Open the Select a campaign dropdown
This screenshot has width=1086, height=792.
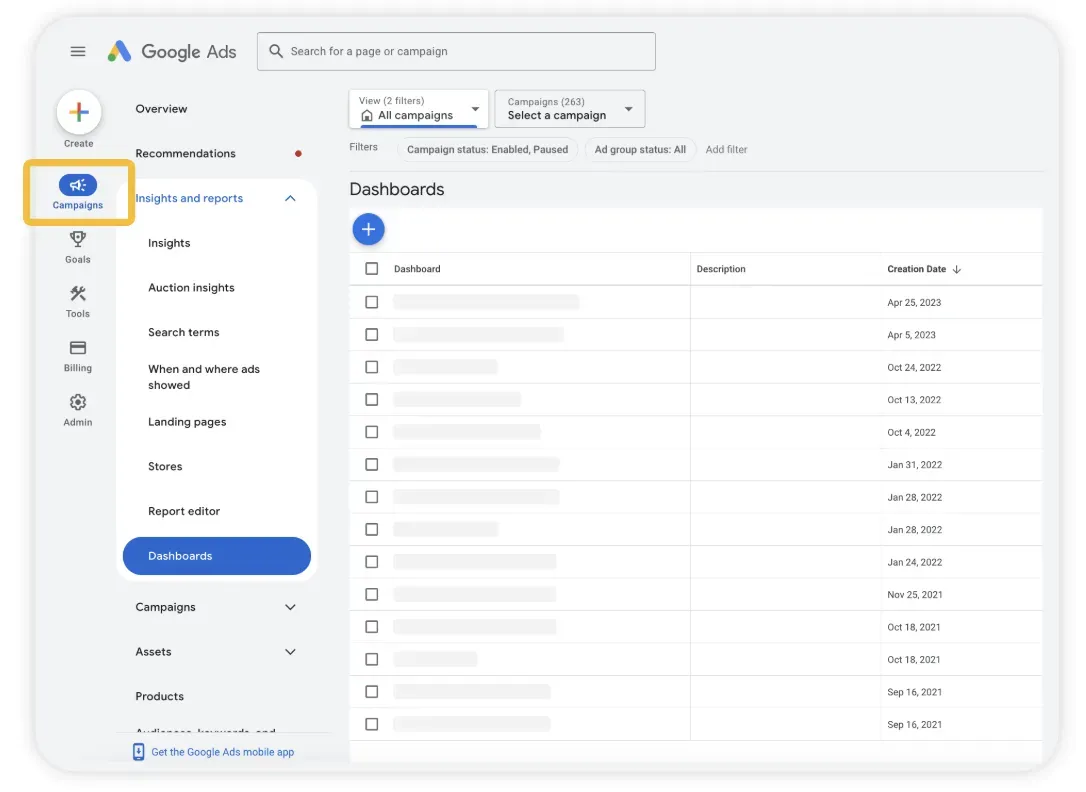pos(568,109)
